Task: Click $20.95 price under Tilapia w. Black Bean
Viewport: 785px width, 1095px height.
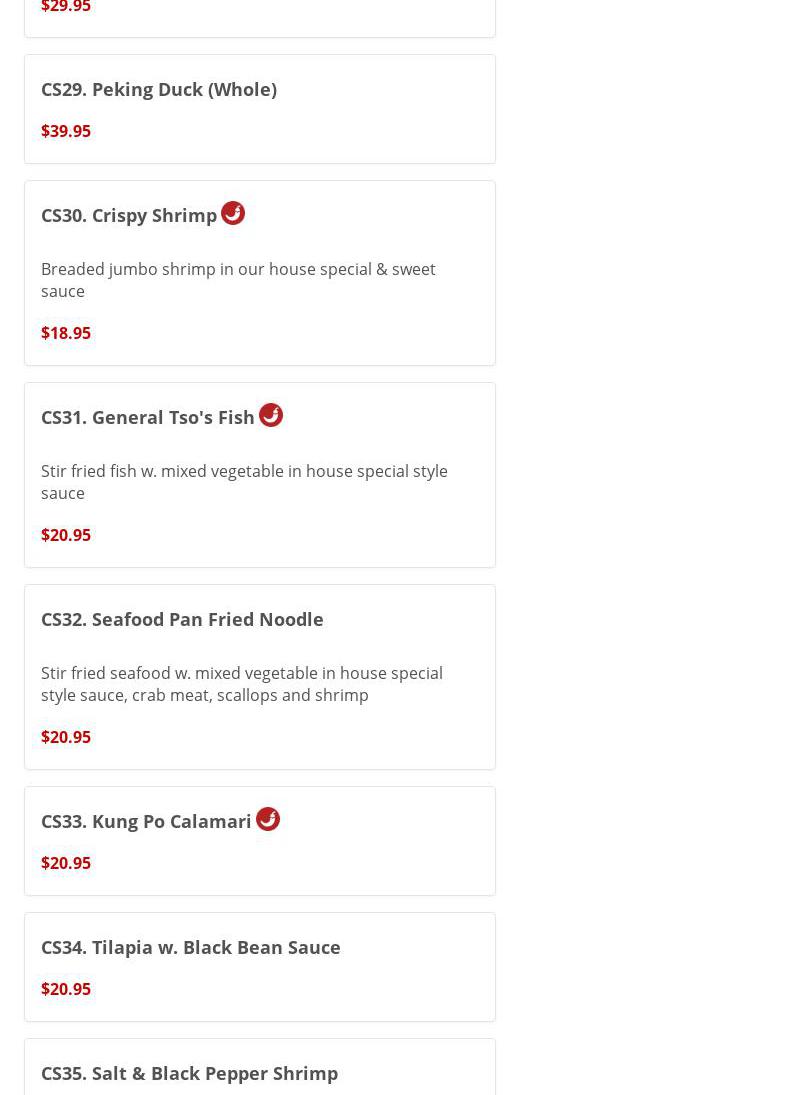Action: pos(66,989)
